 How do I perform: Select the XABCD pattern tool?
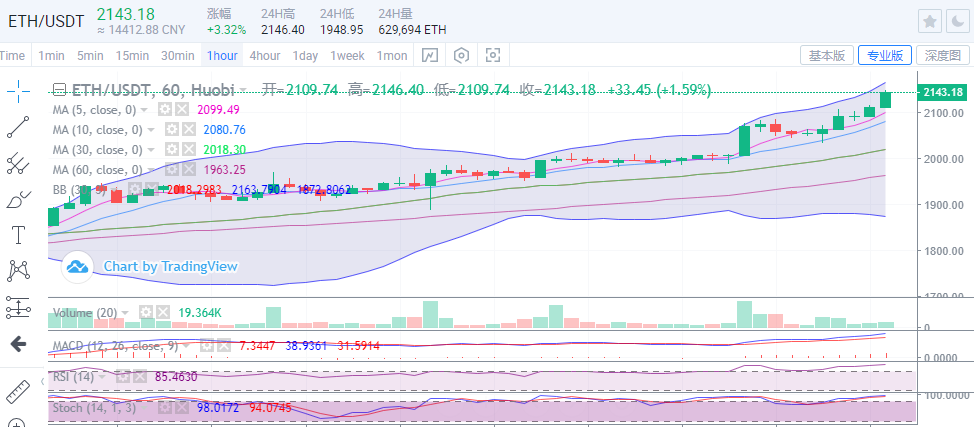point(18,271)
